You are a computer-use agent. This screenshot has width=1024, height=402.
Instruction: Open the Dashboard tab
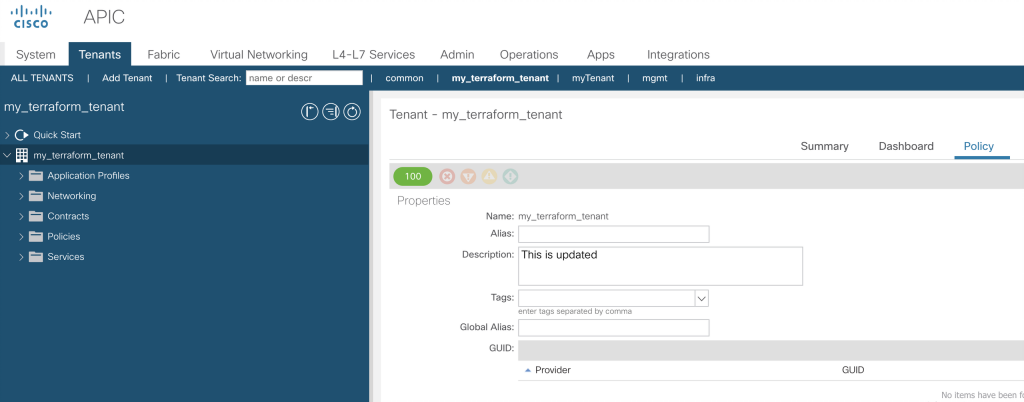click(x=905, y=146)
